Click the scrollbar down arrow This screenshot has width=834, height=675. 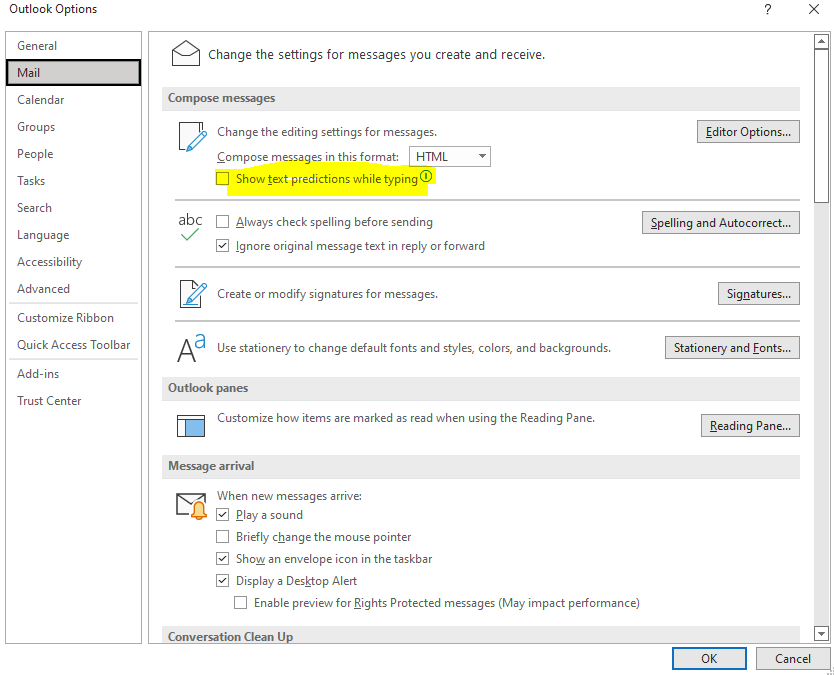click(821, 634)
